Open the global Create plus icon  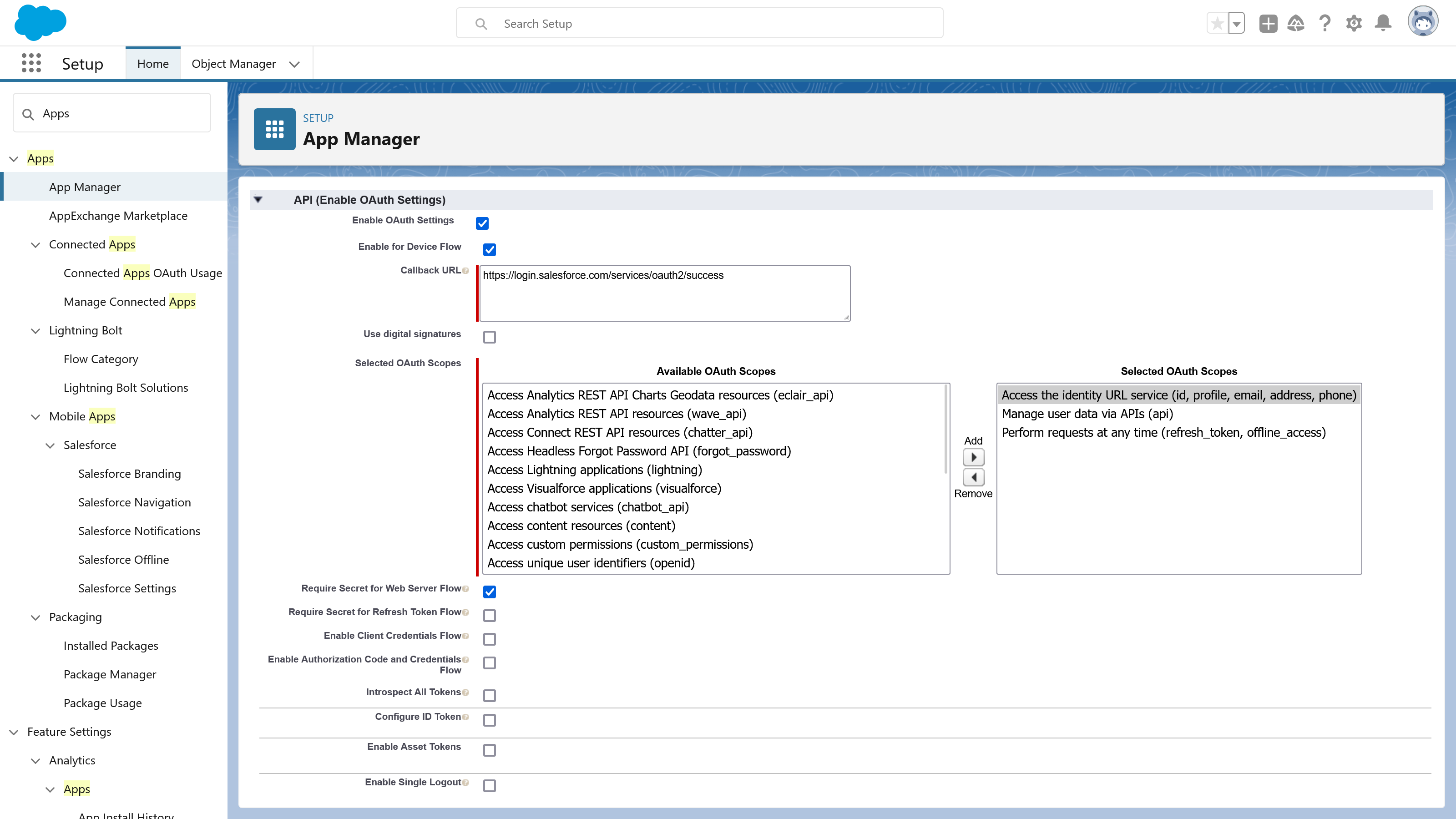(x=1268, y=23)
